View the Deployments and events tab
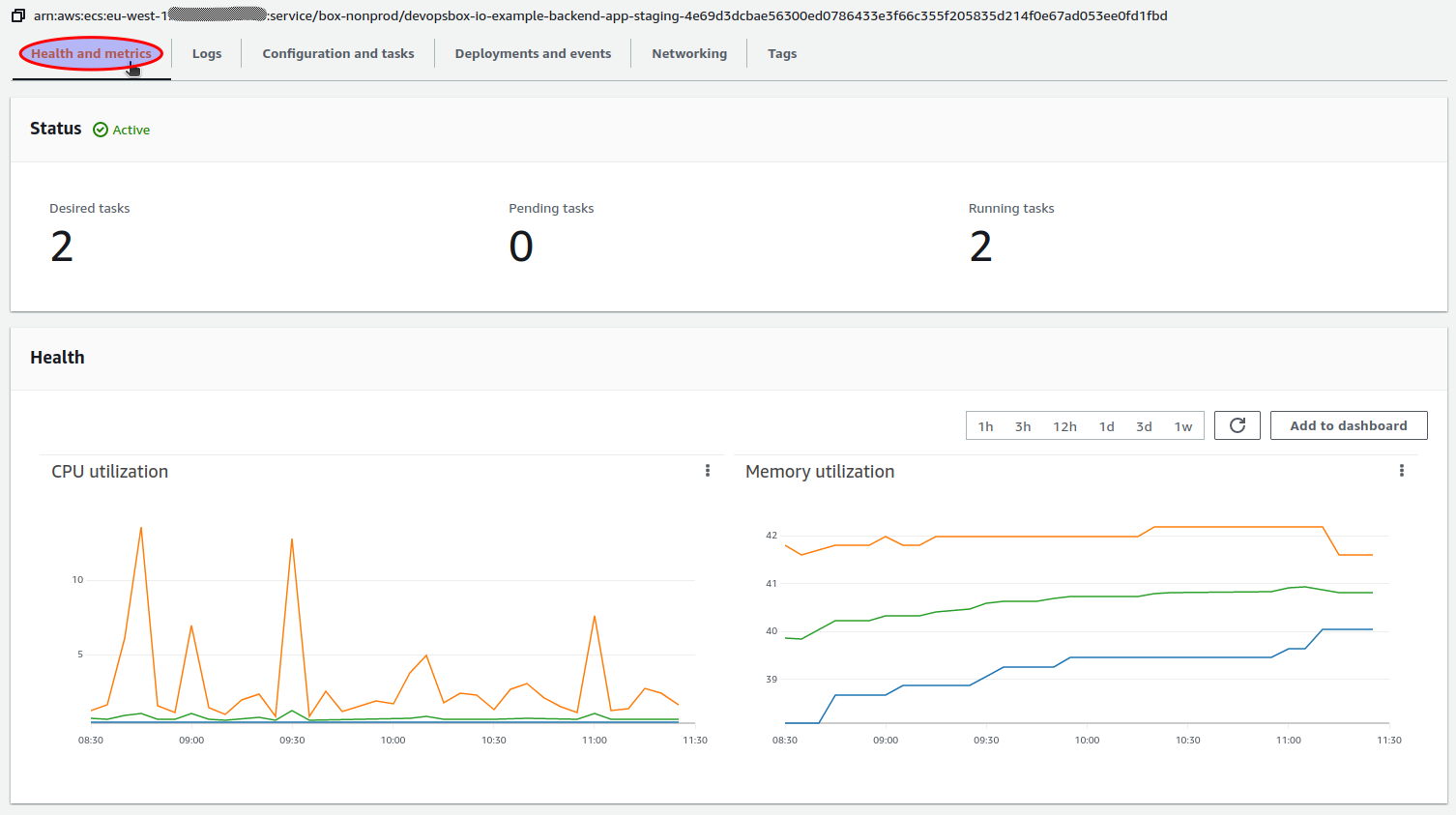Viewport: 1456px width, 815px height. (x=533, y=53)
